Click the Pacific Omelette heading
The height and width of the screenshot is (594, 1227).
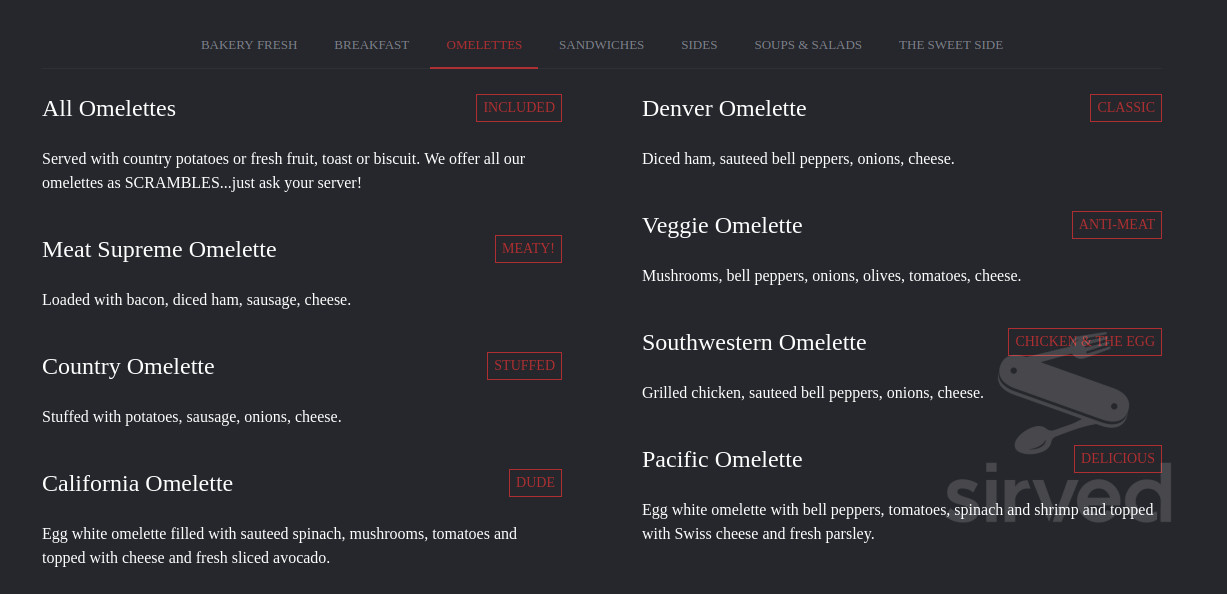tap(722, 459)
